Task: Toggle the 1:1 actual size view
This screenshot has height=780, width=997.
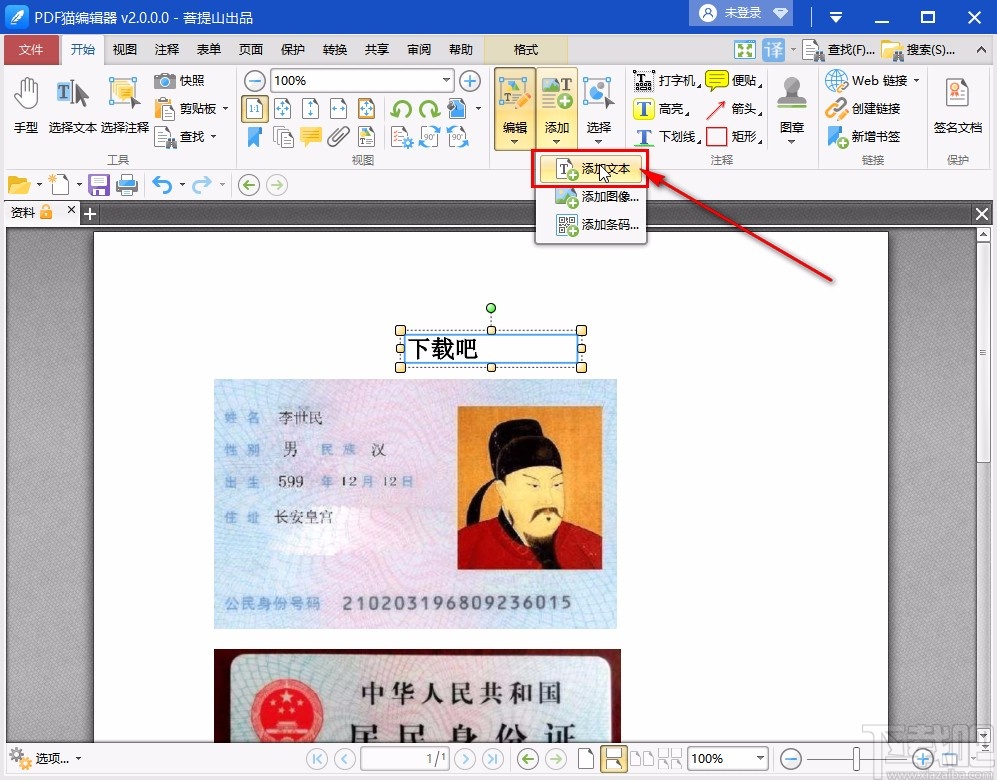Action: (x=255, y=109)
